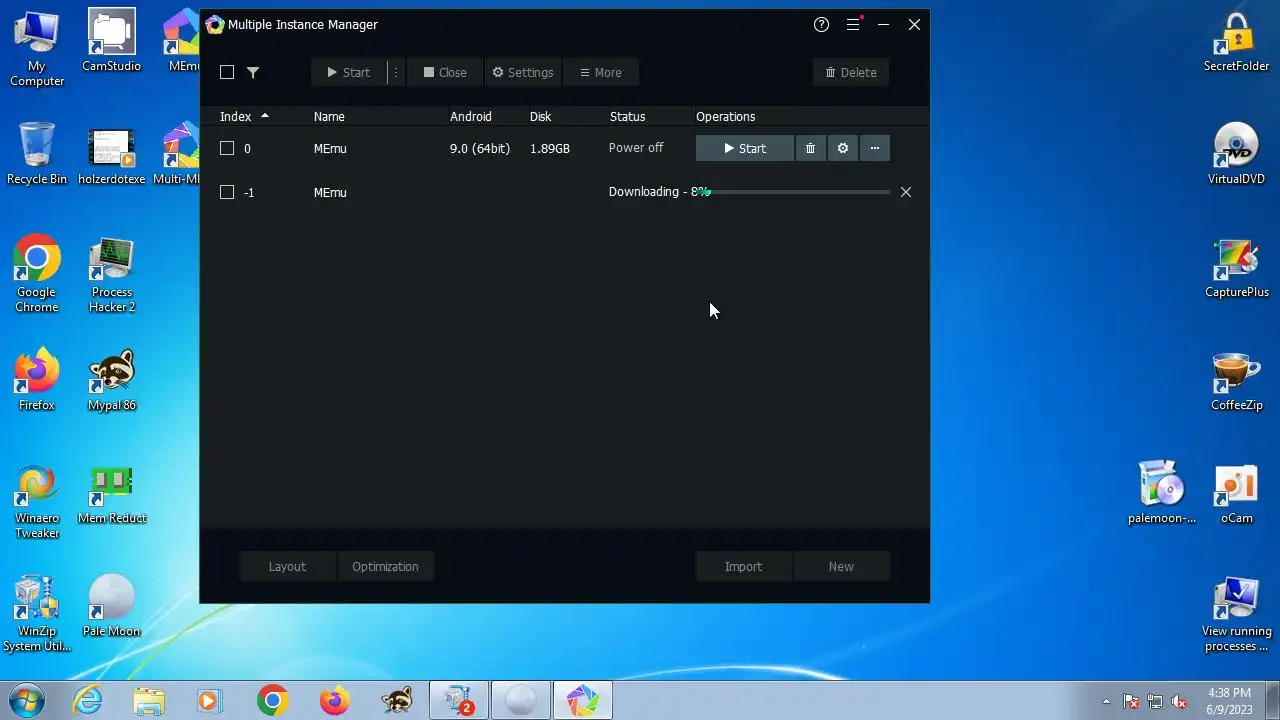Viewport: 1280px width, 720px height.
Task: Open Process Hacker 2 desktop icon
Action: point(112,274)
